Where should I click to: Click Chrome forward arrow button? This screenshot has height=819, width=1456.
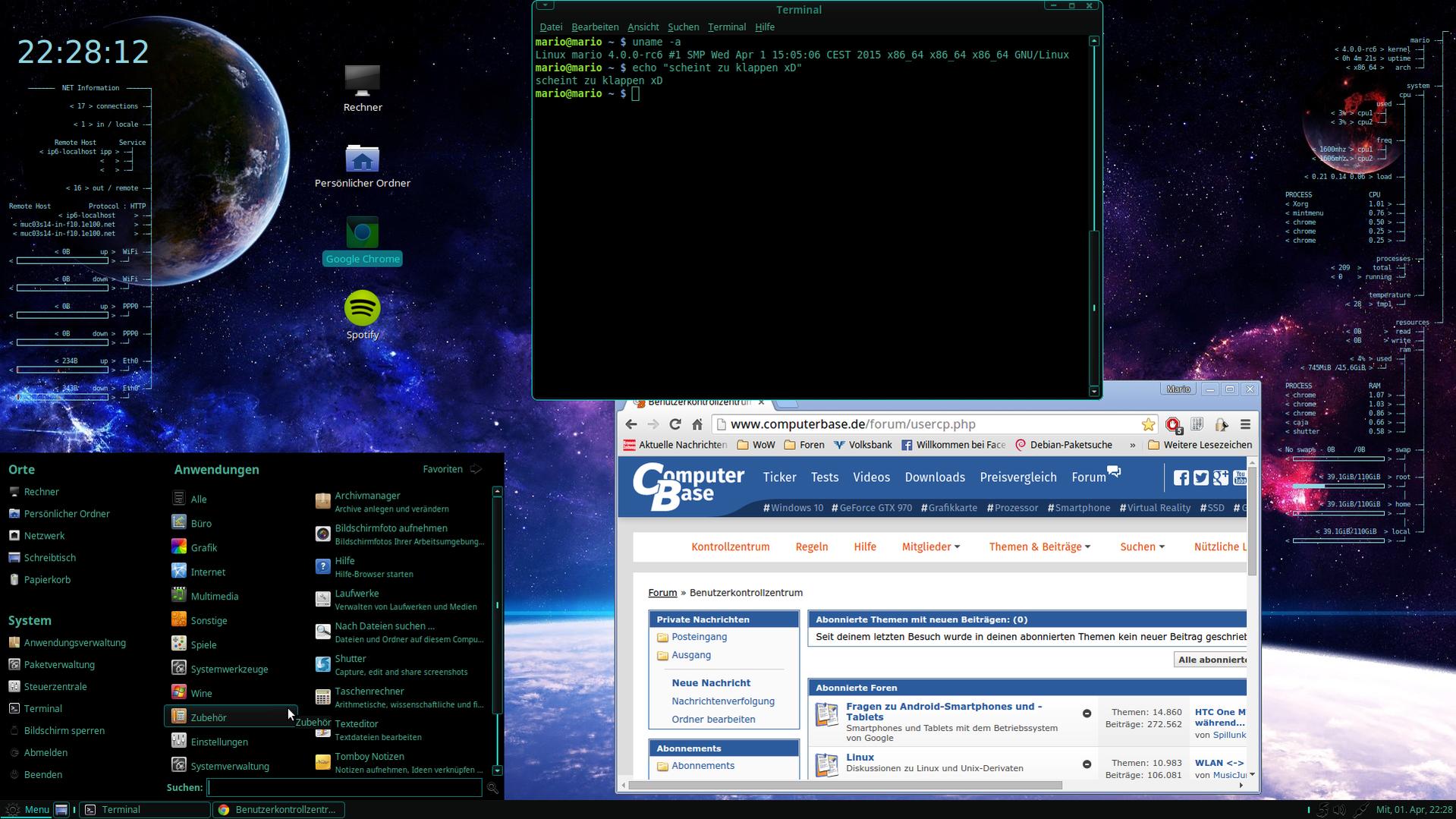pyautogui.click(x=653, y=424)
